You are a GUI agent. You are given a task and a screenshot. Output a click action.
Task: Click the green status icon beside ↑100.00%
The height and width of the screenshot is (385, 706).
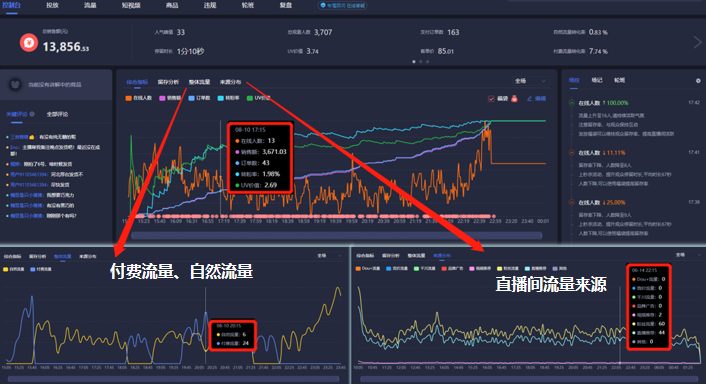click(x=571, y=103)
